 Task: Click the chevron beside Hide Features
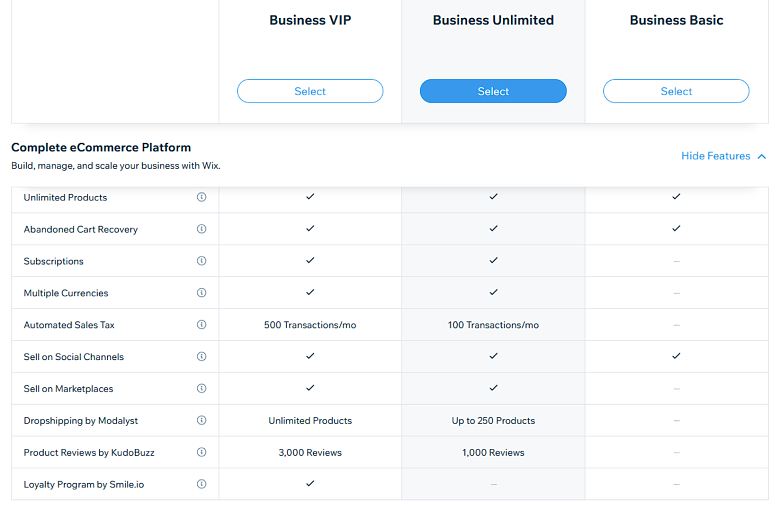pos(762,157)
